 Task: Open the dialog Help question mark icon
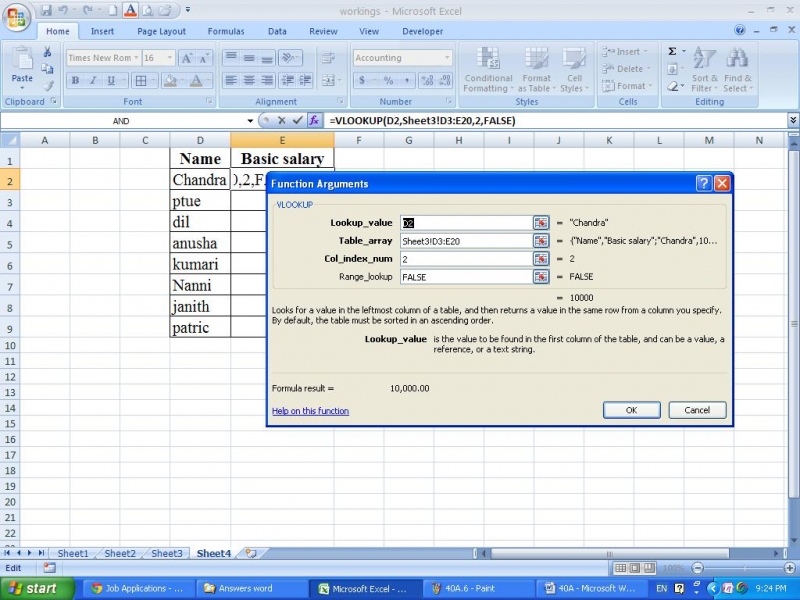point(704,183)
